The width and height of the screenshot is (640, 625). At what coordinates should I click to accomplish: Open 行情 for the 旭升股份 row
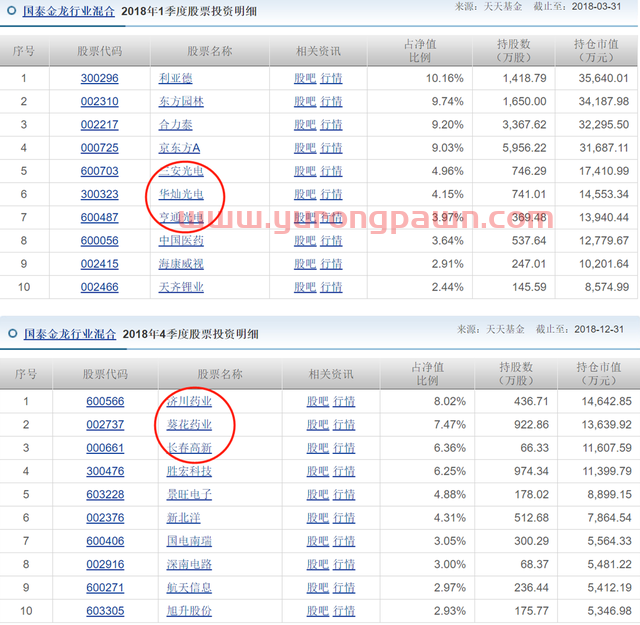click(x=344, y=611)
